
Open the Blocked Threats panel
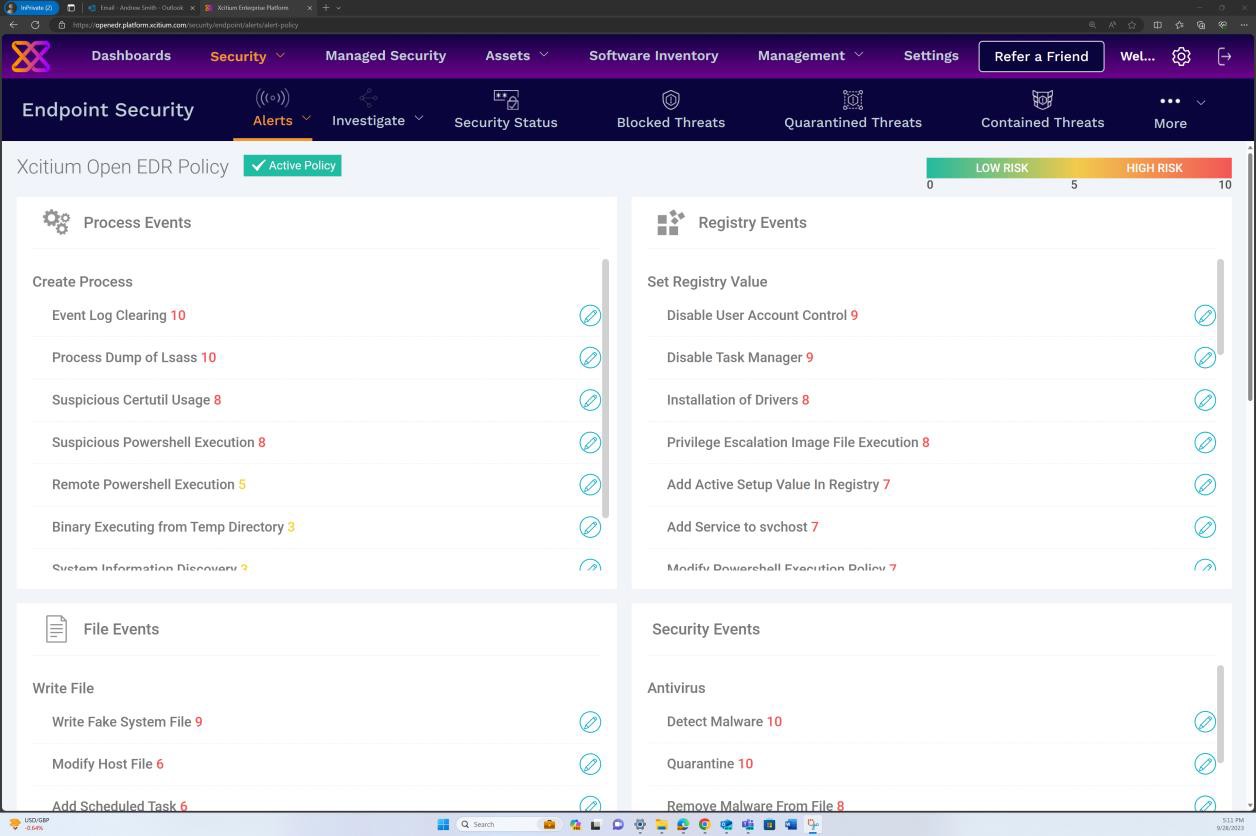pyautogui.click(x=670, y=110)
